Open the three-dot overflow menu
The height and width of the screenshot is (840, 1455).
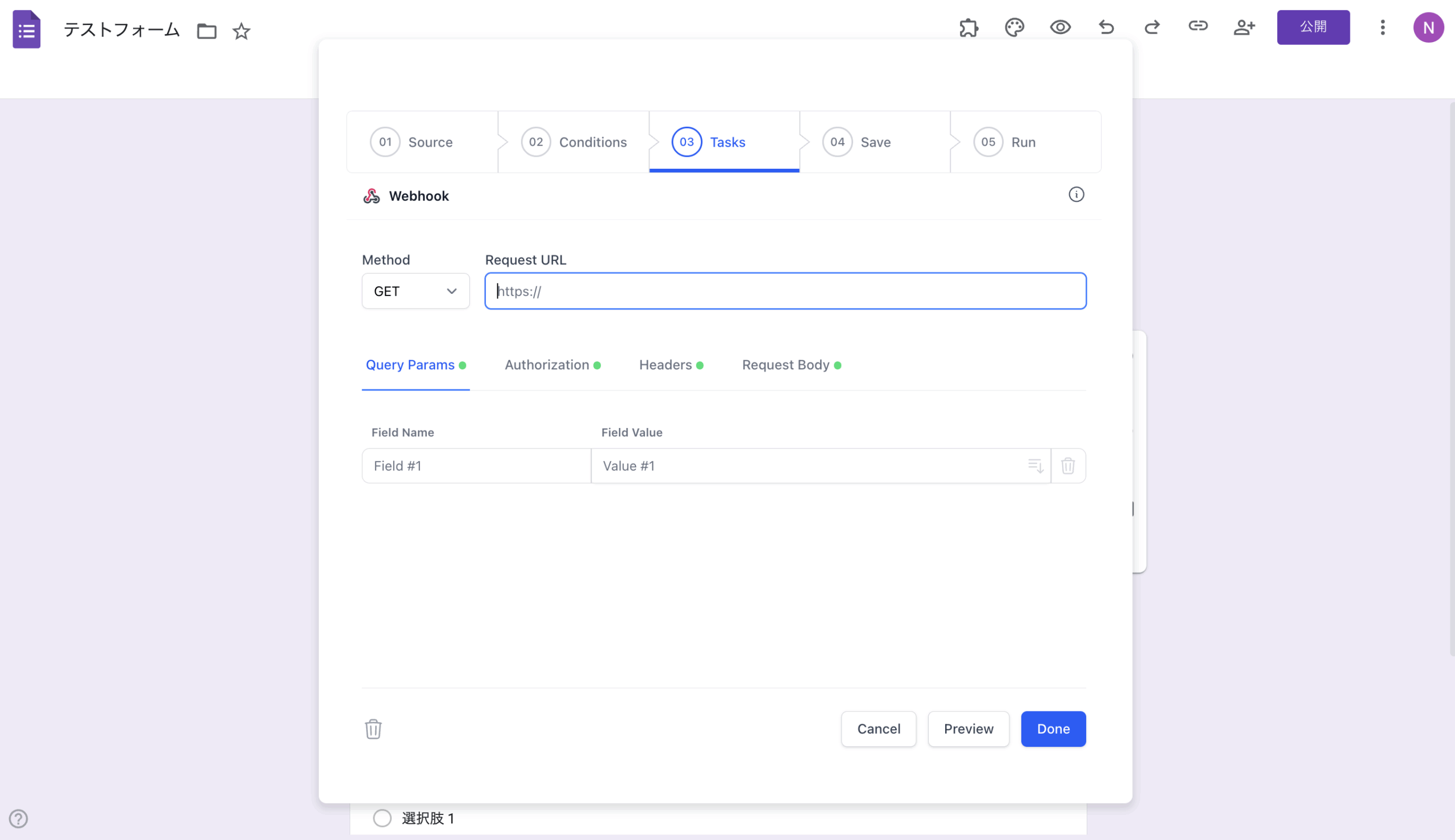(1383, 27)
